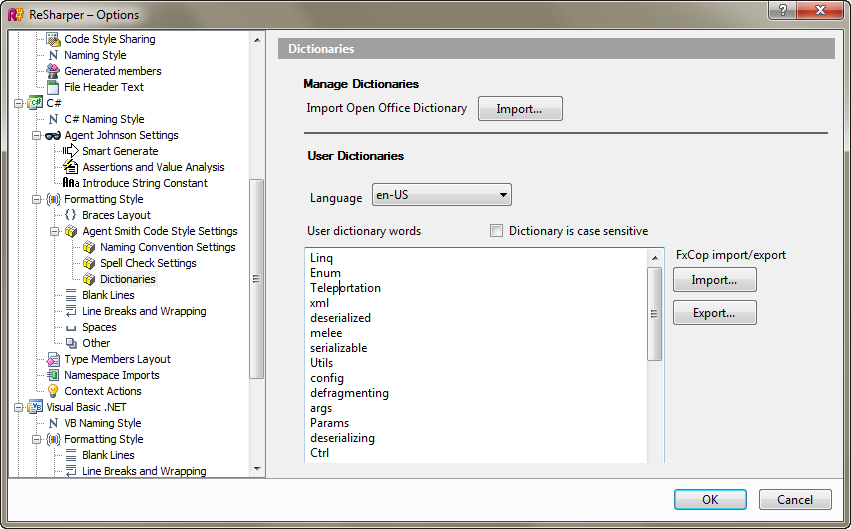Click the C# Line Breaks and Wrapping icon
This screenshot has height=529, width=851.
pos(71,311)
